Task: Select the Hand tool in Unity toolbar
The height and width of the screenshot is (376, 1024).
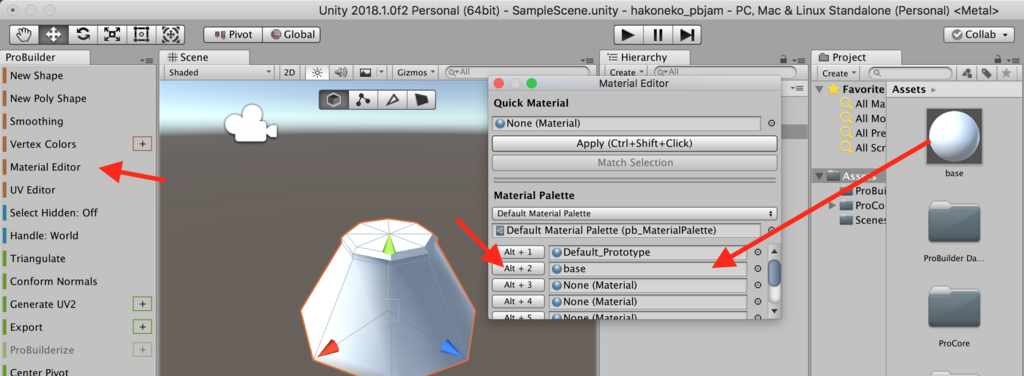Action: click(x=23, y=34)
